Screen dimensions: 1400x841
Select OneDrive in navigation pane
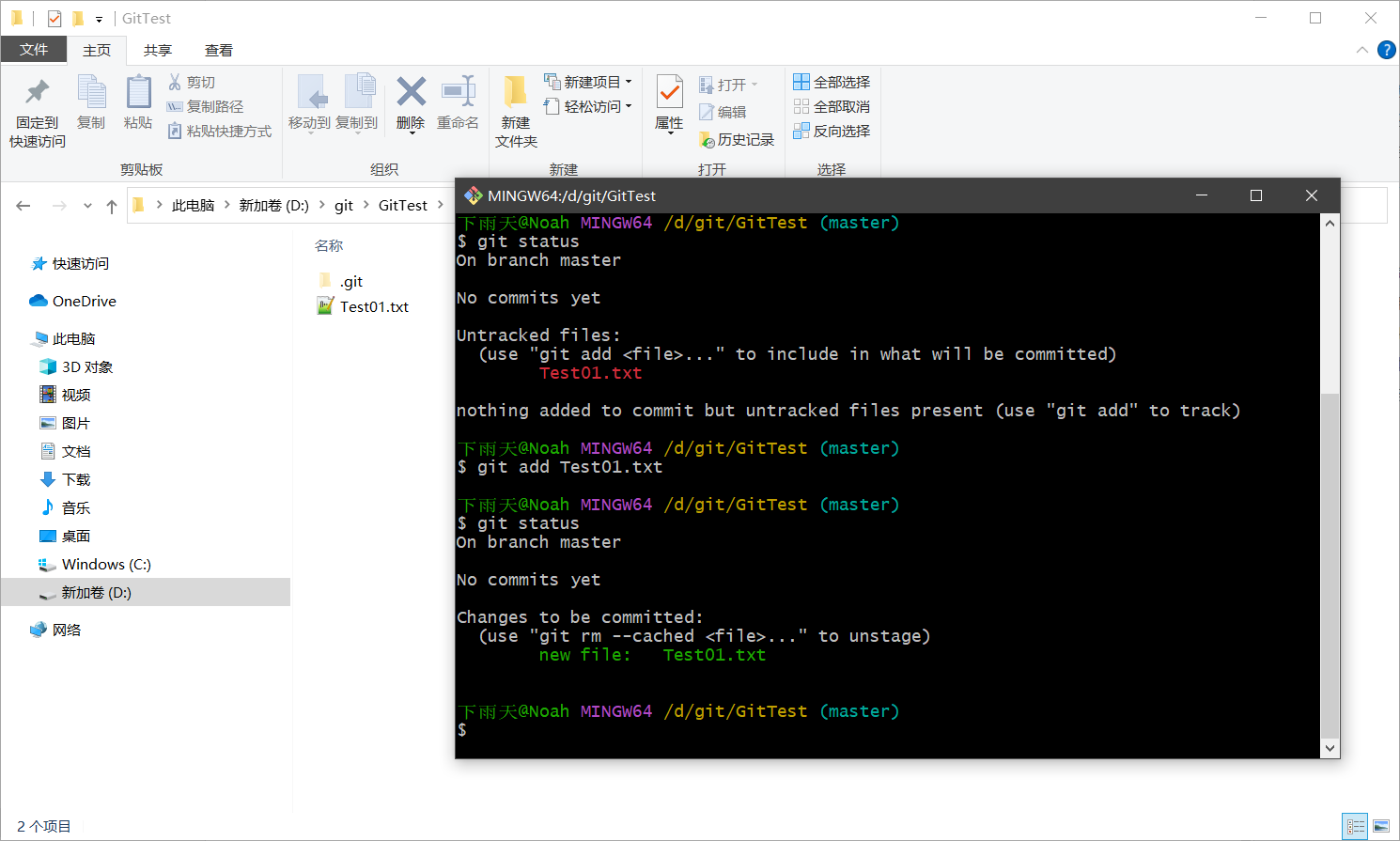(x=73, y=301)
